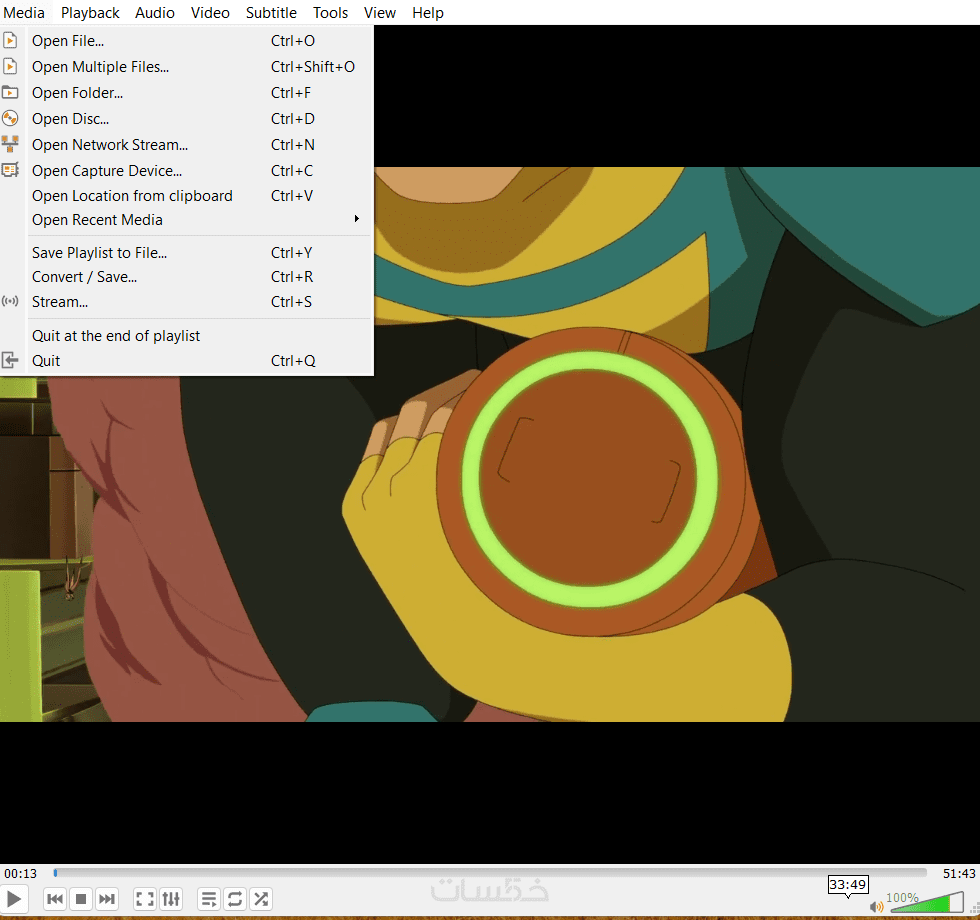Image resolution: width=980 pixels, height=920 pixels.
Task: Skip to previous media track
Action: pyautogui.click(x=55, y=899)
